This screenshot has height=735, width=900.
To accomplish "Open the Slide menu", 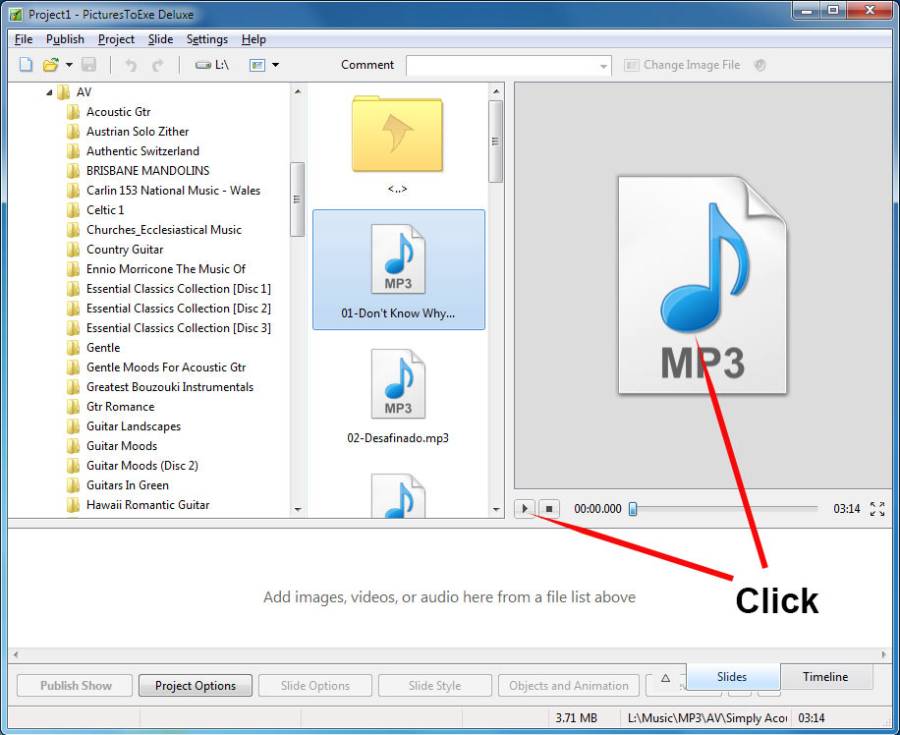I will click(160, 39).
